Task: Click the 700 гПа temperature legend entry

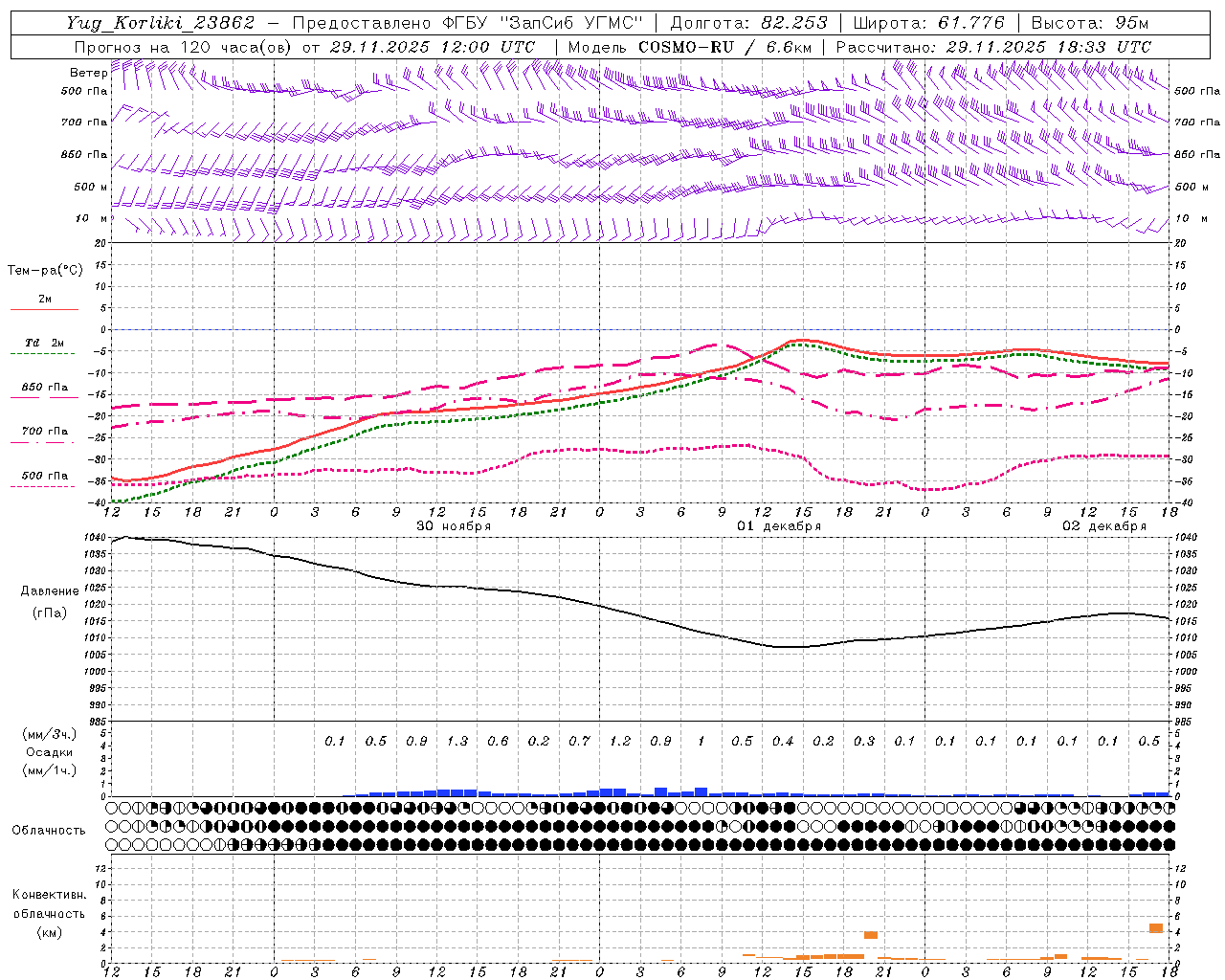Action: coord(44,432)
